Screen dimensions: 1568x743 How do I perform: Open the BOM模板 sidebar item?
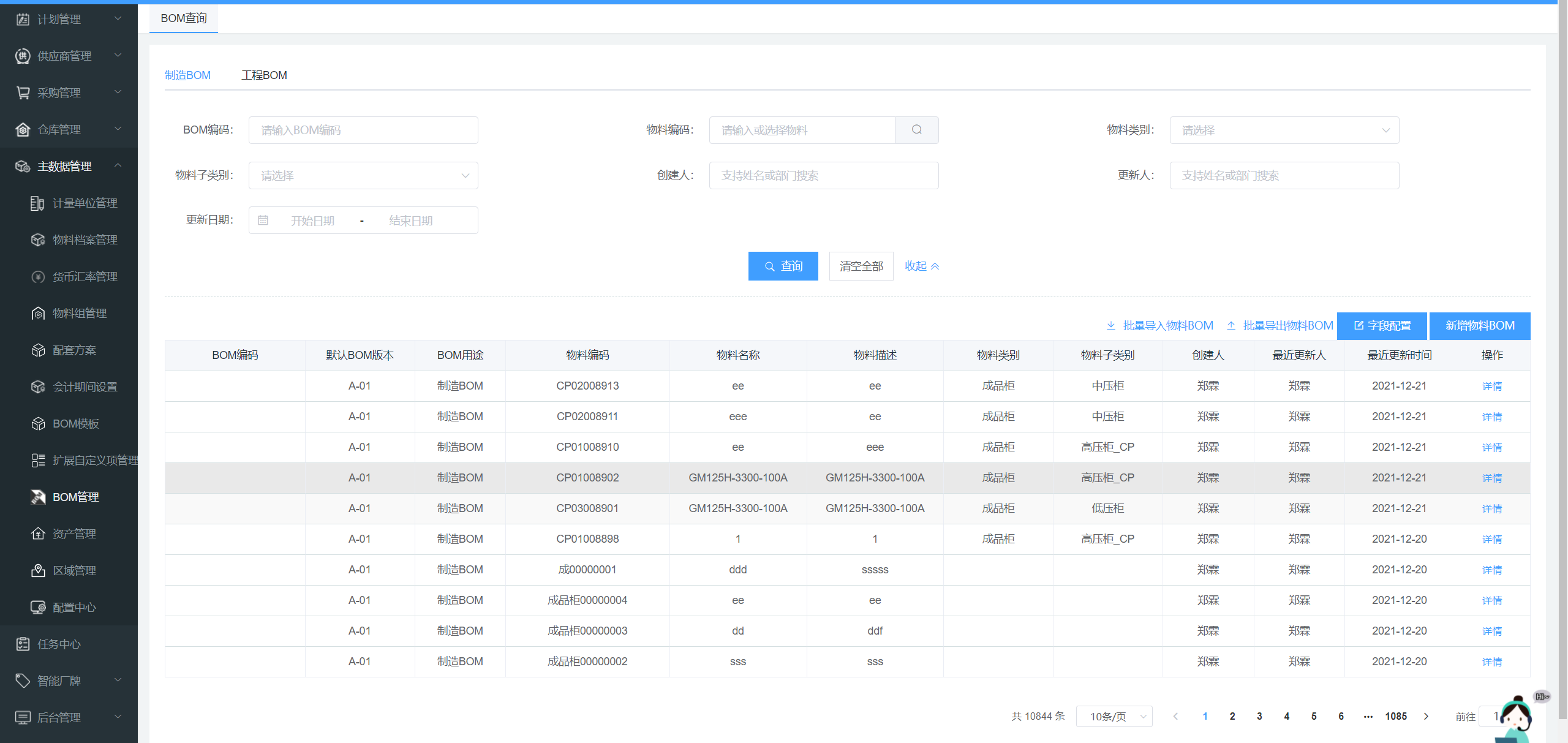(x=75, y=424)
